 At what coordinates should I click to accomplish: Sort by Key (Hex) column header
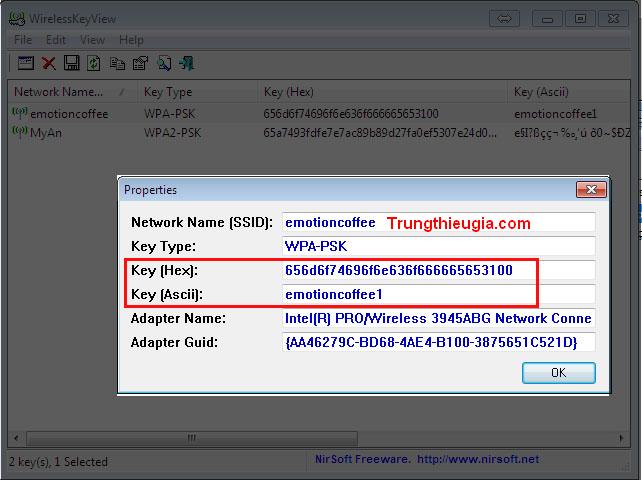click(382, 92)
